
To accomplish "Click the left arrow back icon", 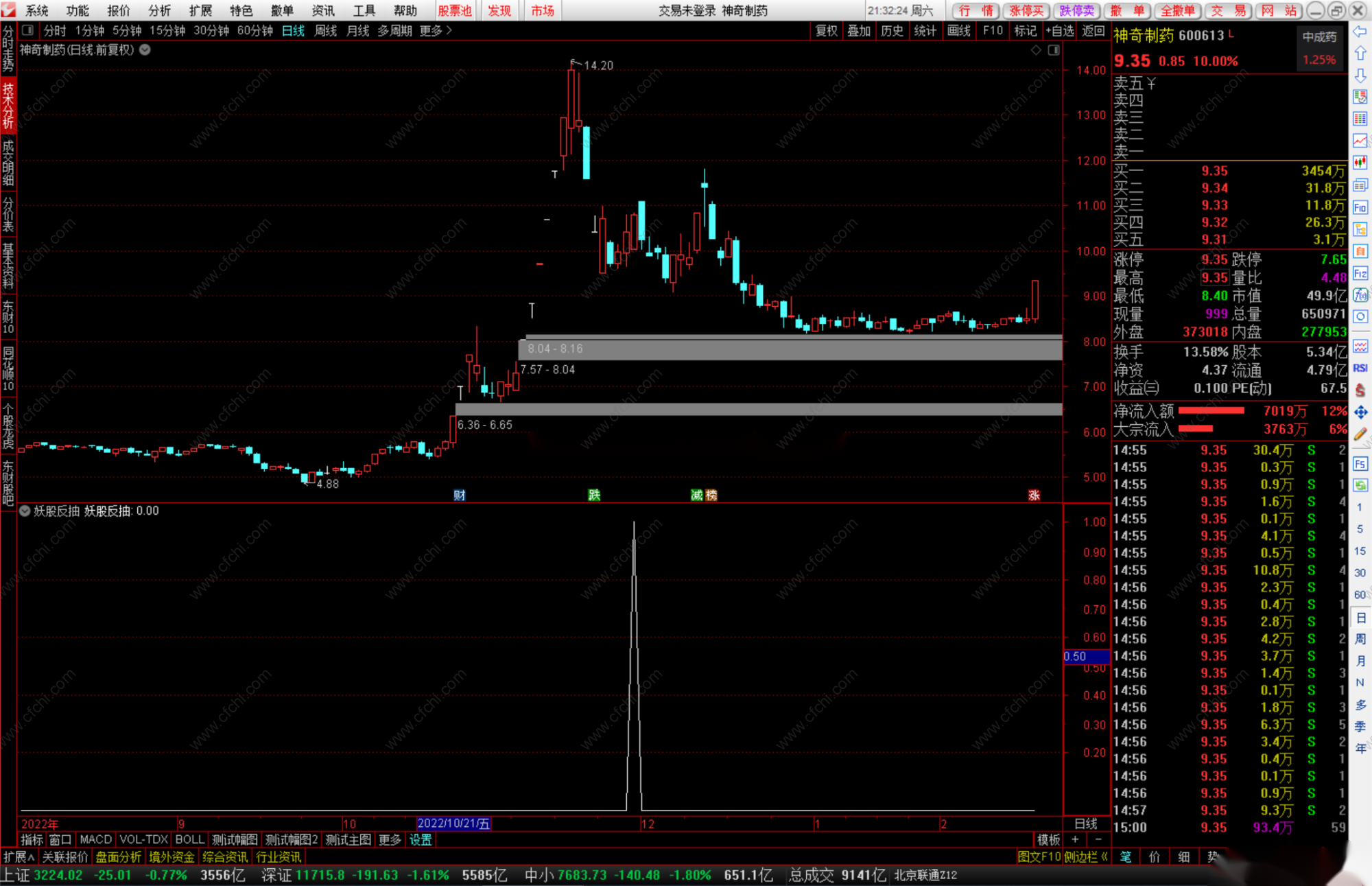I will point(1360,32).
